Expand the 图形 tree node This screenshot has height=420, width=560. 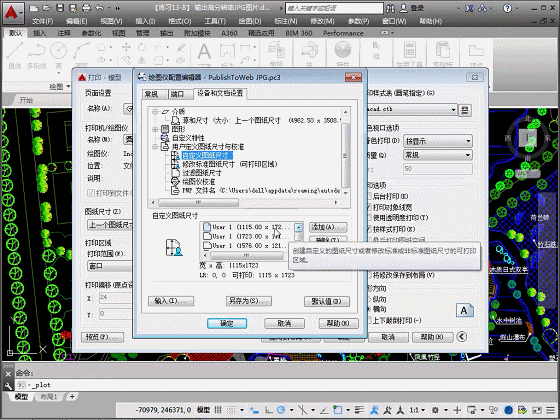click(155, 129)
